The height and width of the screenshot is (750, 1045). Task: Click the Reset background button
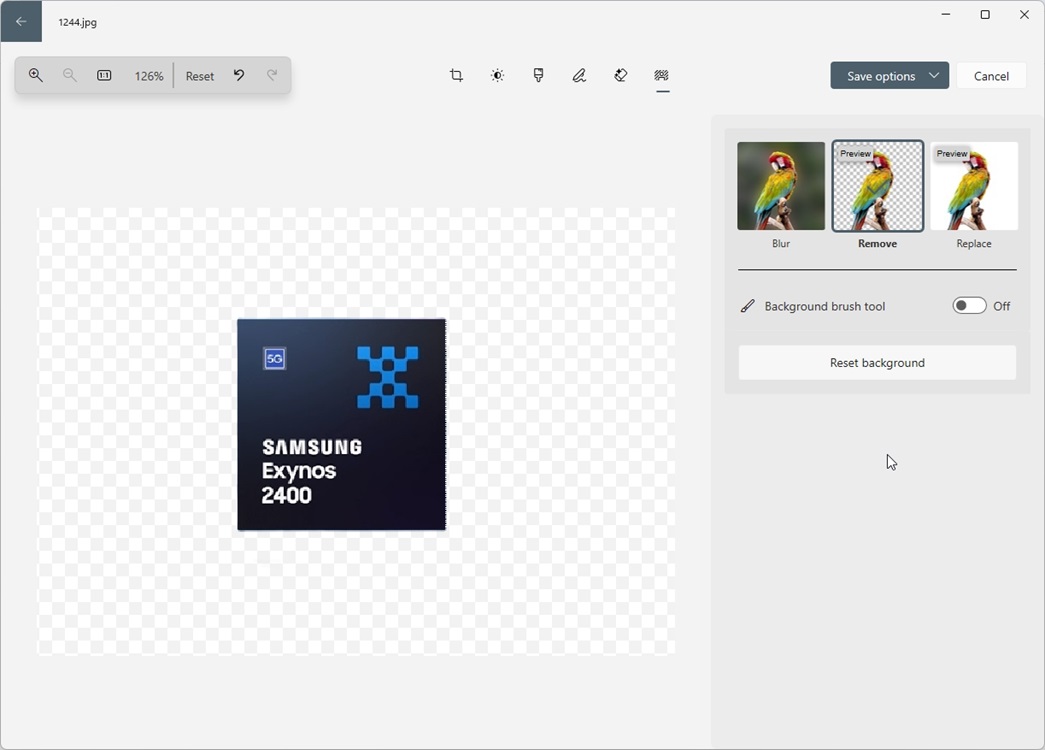click(x=877, y=362)
